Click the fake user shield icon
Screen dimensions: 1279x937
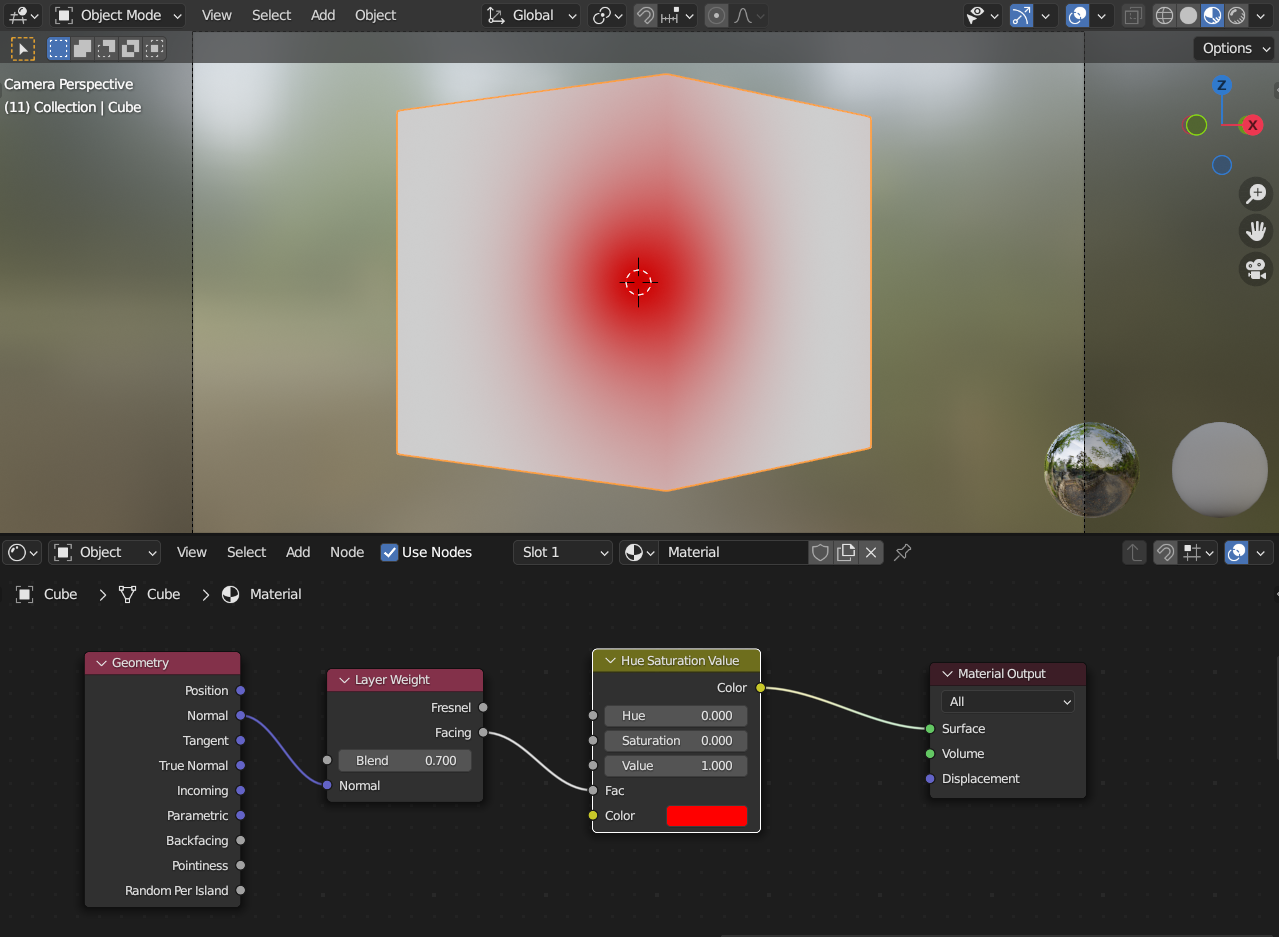(x=820, y=552)
